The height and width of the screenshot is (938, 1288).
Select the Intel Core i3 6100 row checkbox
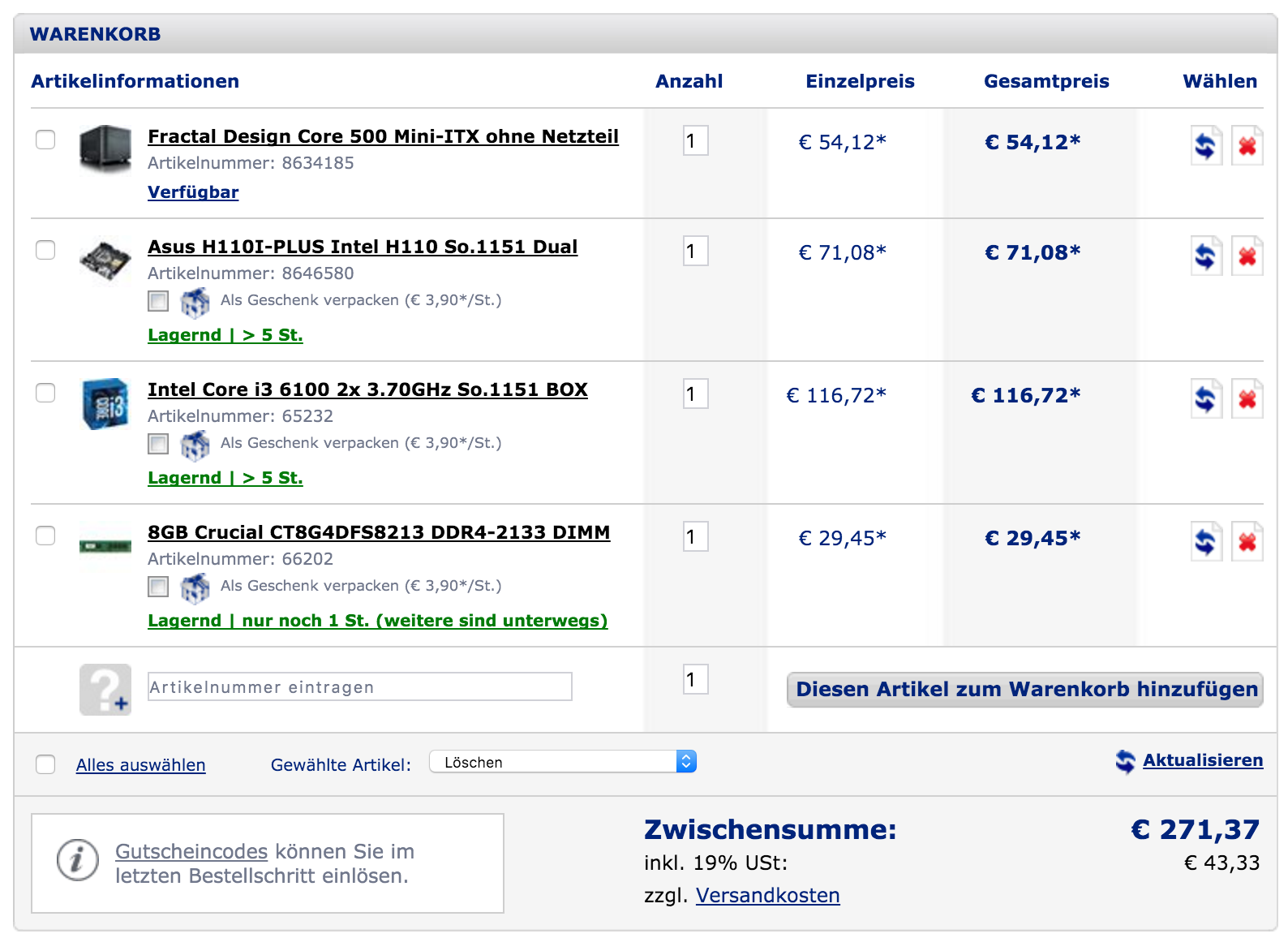(45, 393)
